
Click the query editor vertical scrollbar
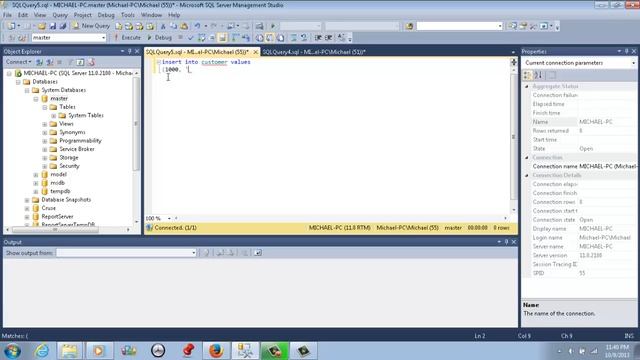(x=513, y=137)
